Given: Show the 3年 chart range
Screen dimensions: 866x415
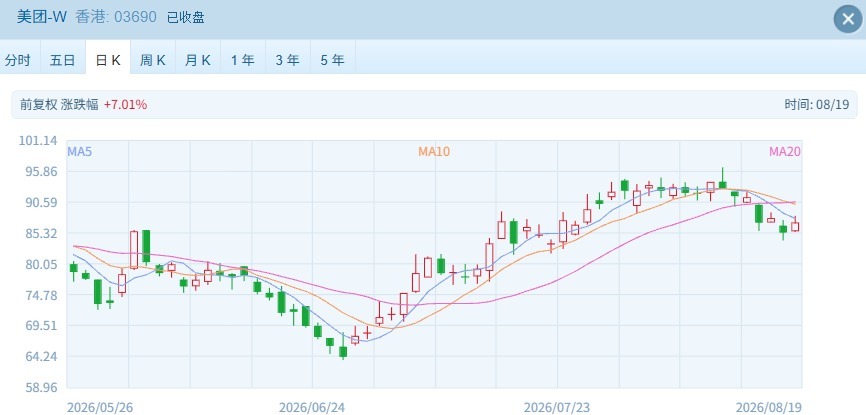Looking at the screenshot, I should coord(287,60).
